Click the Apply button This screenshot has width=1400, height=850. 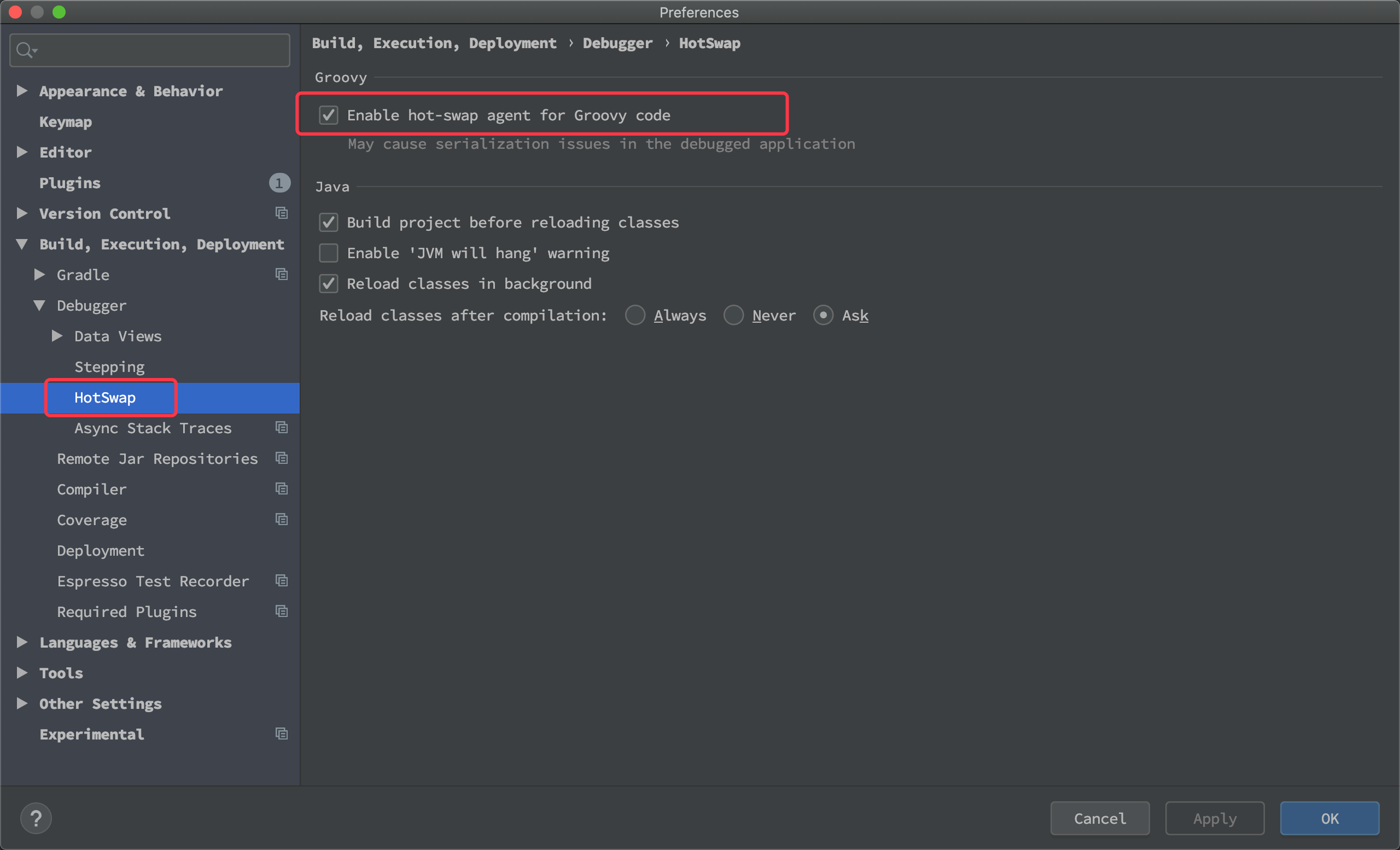coord(1214,818)
